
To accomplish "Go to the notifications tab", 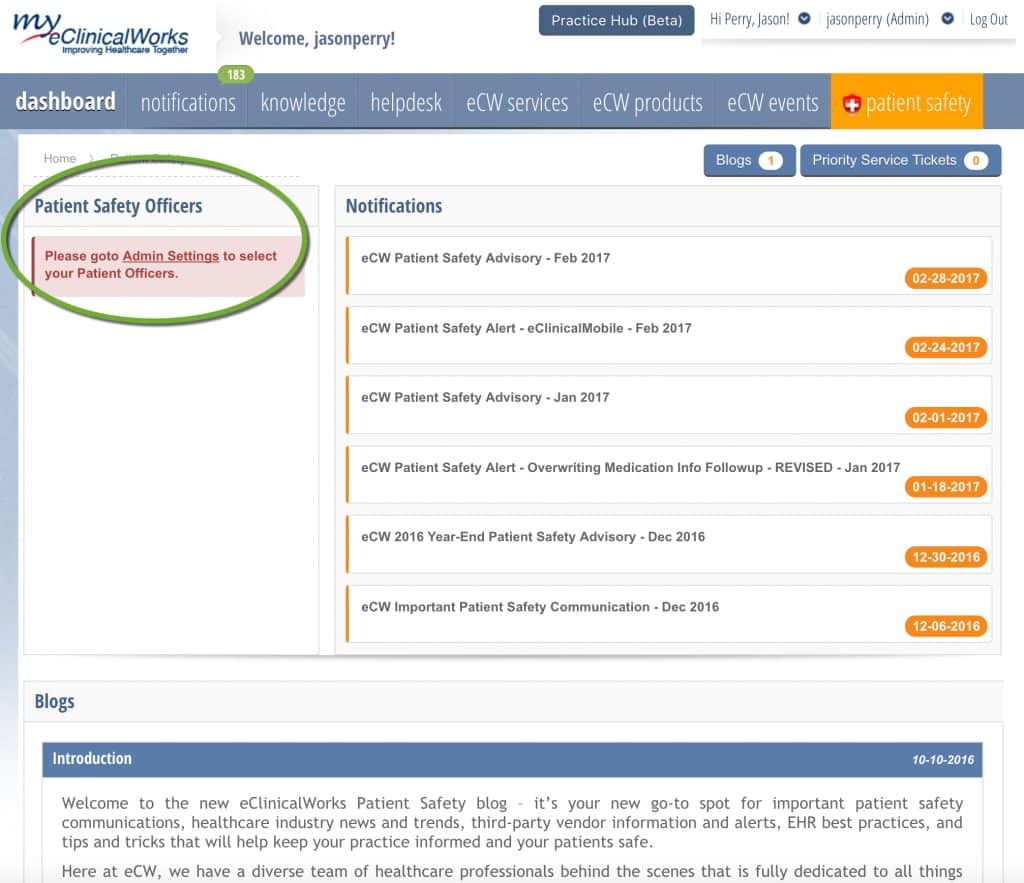I will (x=188, y=103).
